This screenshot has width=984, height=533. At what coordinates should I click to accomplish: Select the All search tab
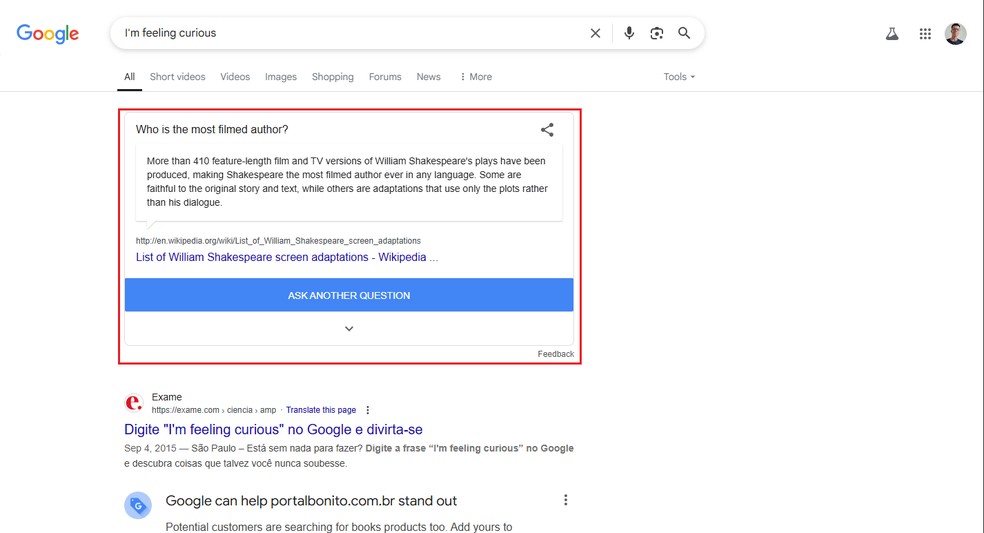click(x=129, y=77)
